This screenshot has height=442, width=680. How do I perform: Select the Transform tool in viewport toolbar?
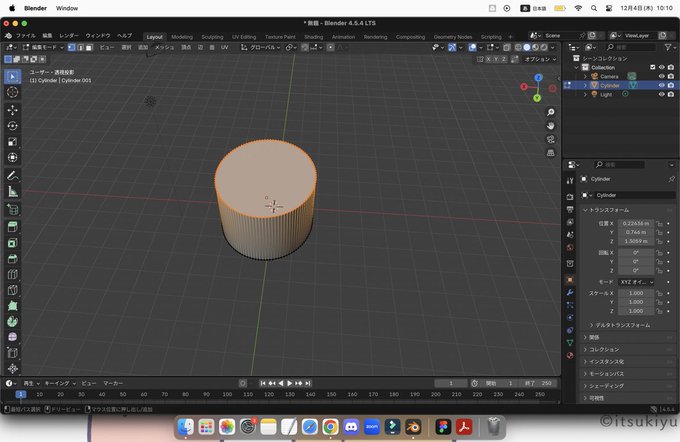click(13, 157)
